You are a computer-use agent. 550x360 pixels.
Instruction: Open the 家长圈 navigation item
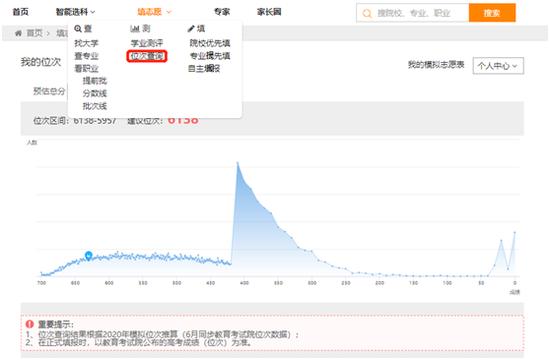tap(269, 12)
